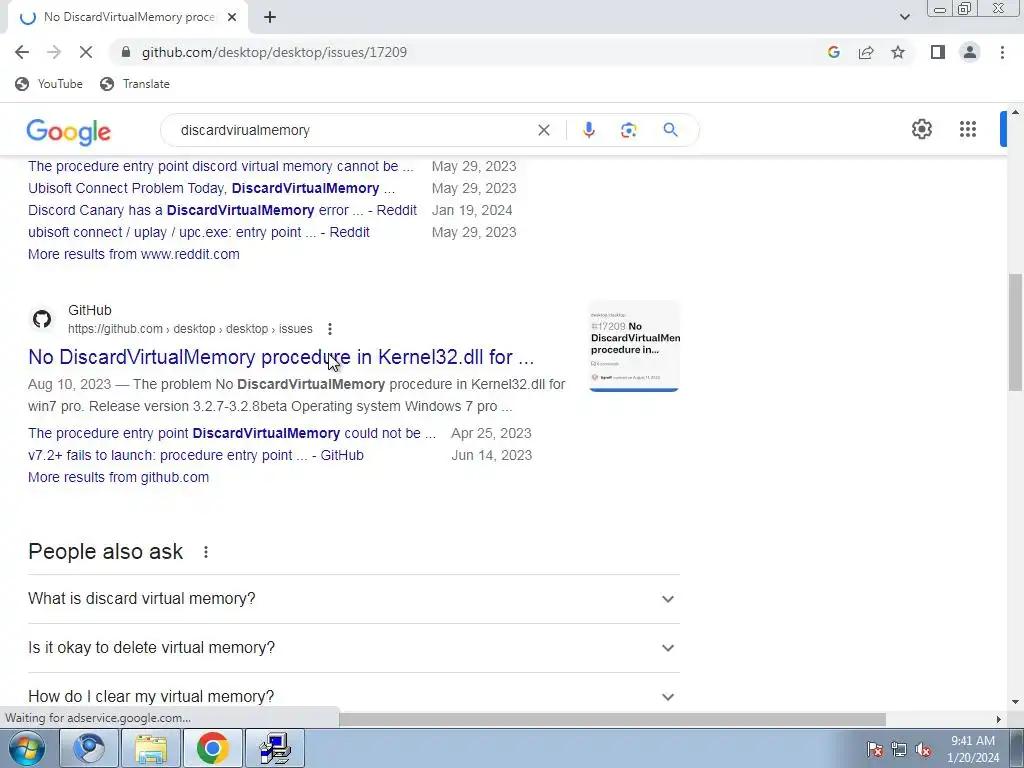Open the YouTube bookmark
This screenshot has width=1024, height=768.
pyautogui.click(x=49, y=84)
